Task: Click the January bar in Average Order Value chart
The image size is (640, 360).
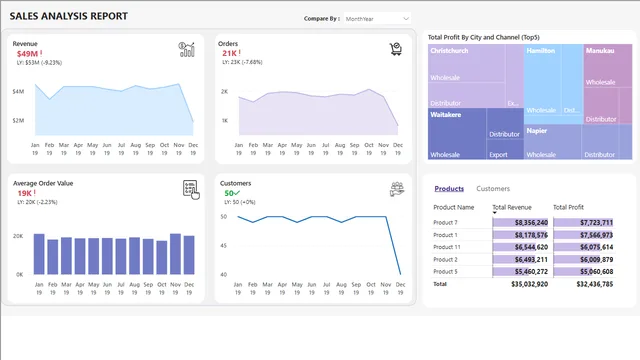Action: click(x=39, y=254)
